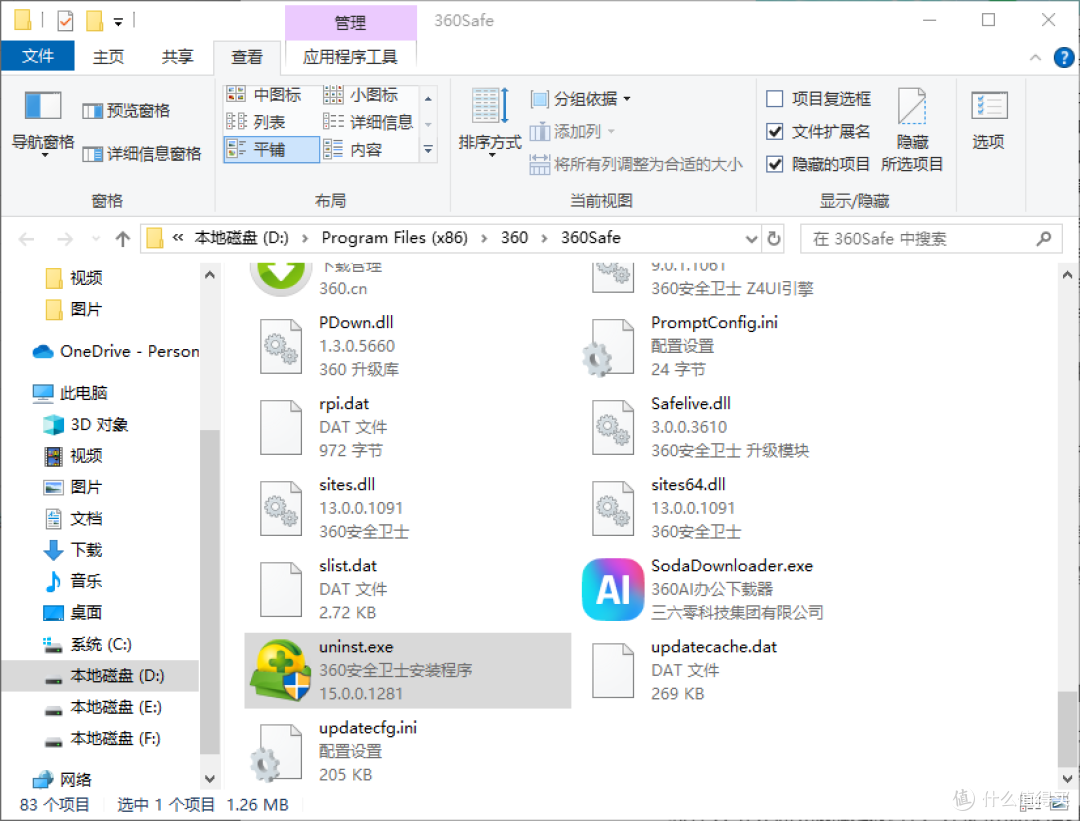Switch to View (查看) tab
1080x821 pixels.
point(247,57)
